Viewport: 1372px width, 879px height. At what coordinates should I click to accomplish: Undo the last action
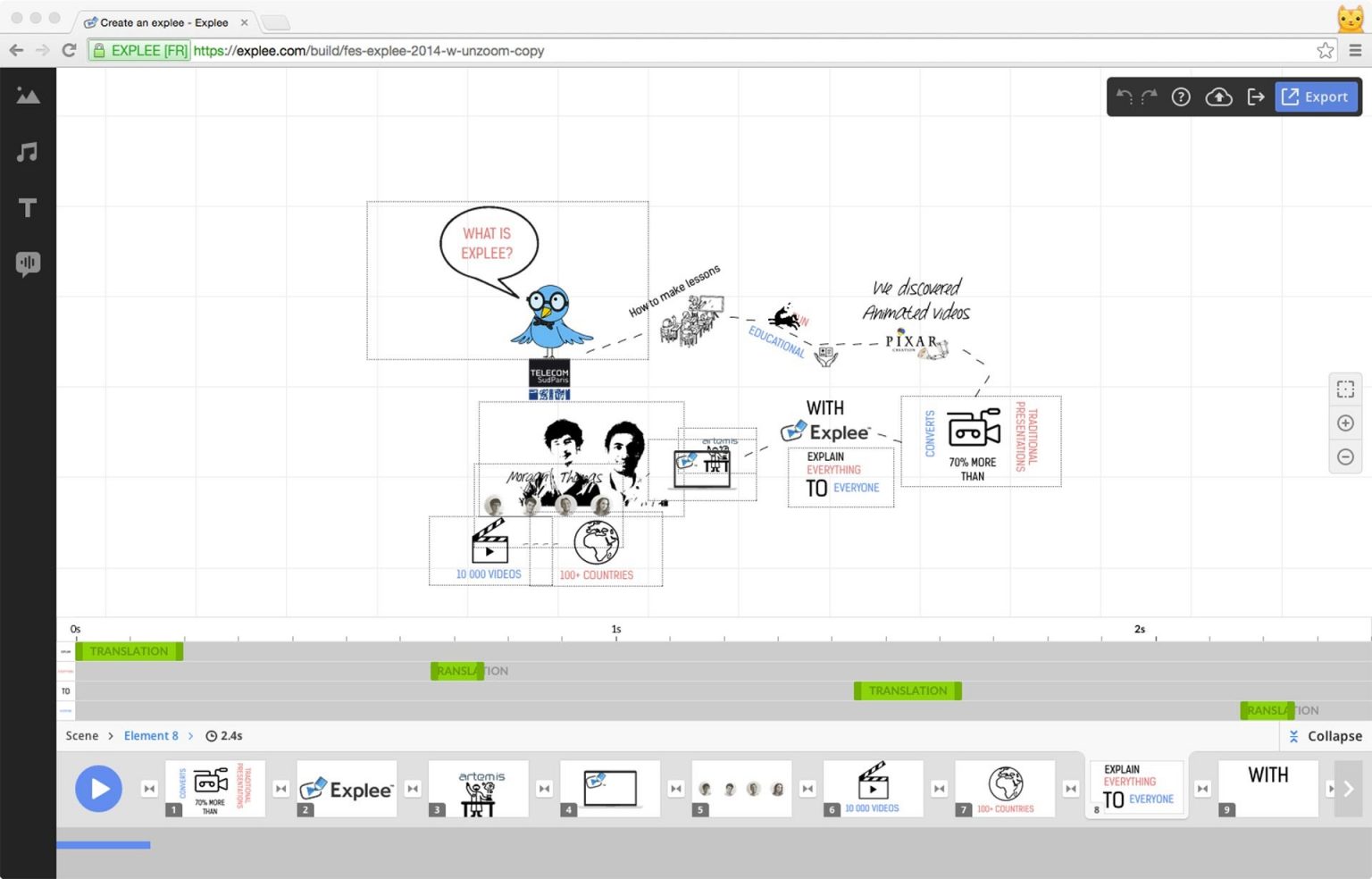pyautogui.click(x=1124, y=96)
